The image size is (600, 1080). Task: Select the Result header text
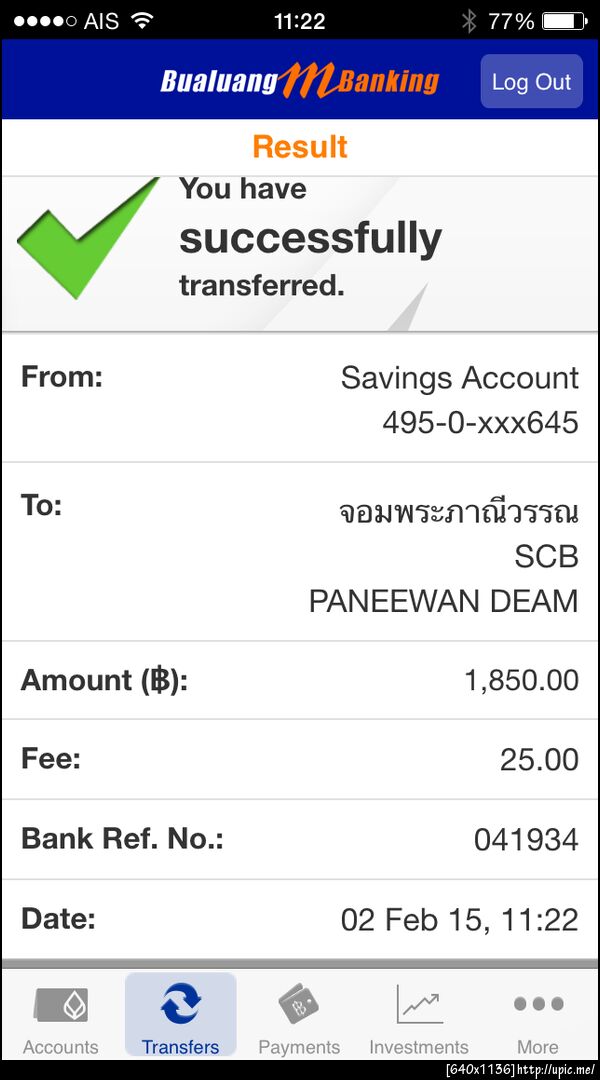coord(299,147)
